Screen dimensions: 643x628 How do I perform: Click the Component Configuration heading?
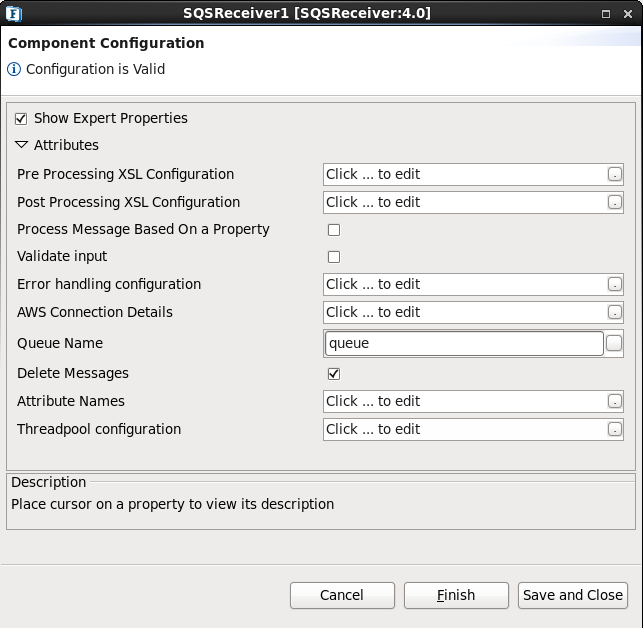pyautogui.click(x=106, y=43)
